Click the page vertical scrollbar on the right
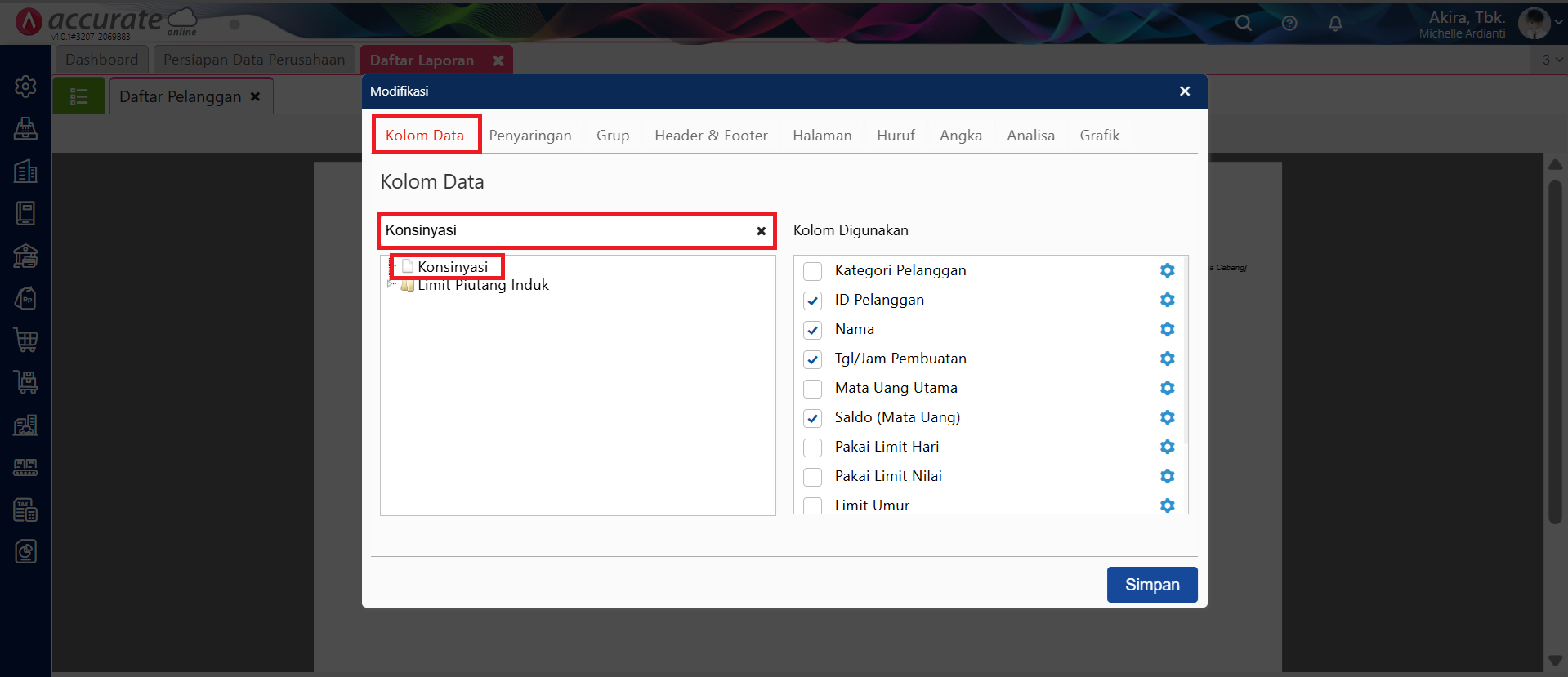This screenshot has height=677, width=1568. pyautogui.click(x=1555, y=351)
